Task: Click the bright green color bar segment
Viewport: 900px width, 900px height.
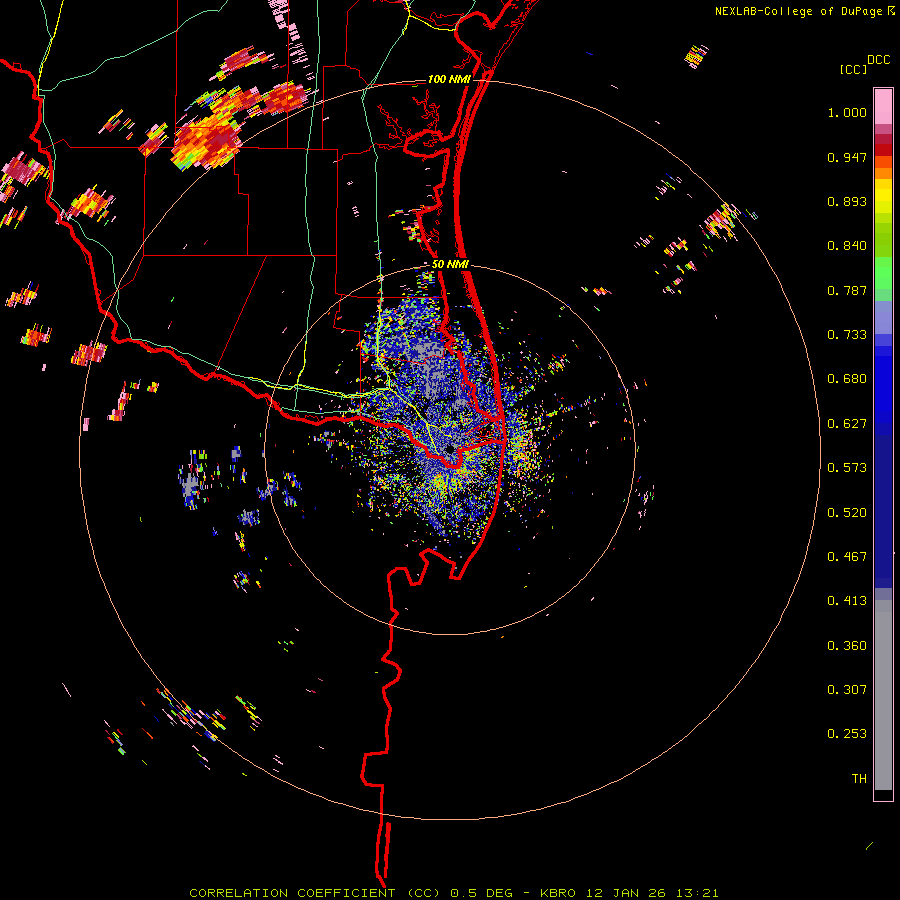Action: pyautogui.click(x=883, y=273)
